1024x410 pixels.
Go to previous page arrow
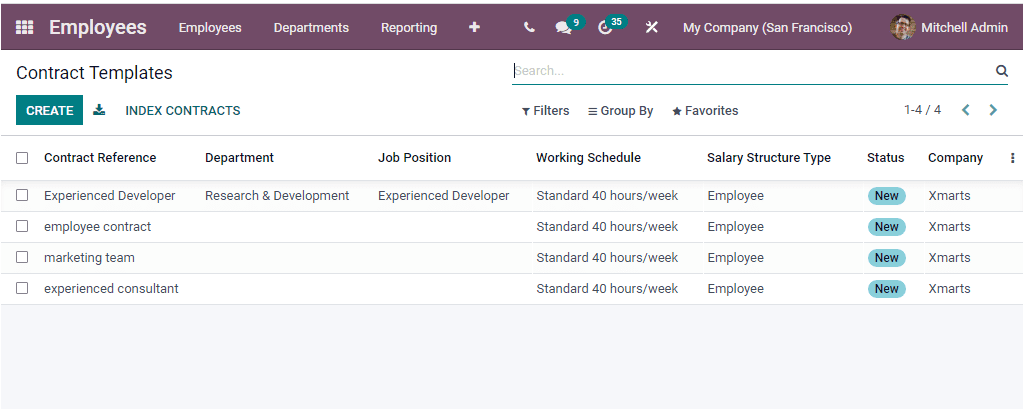966,111
